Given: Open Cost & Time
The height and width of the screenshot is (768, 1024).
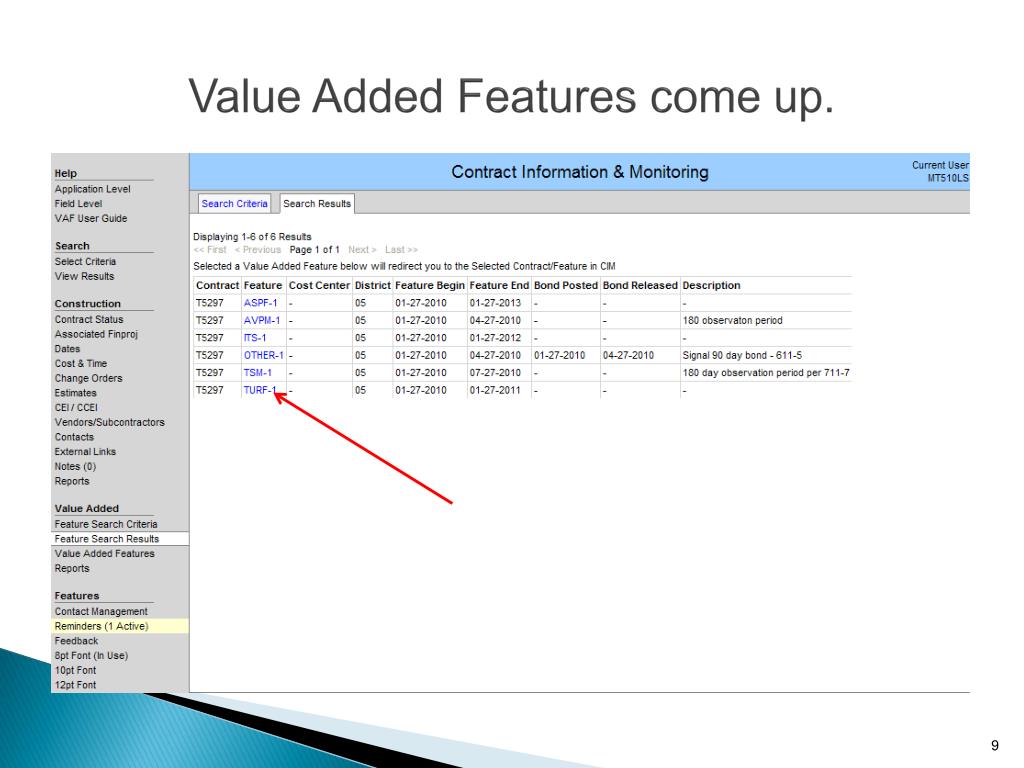Looking at the screenshot, I should click(x=81, y=364).
